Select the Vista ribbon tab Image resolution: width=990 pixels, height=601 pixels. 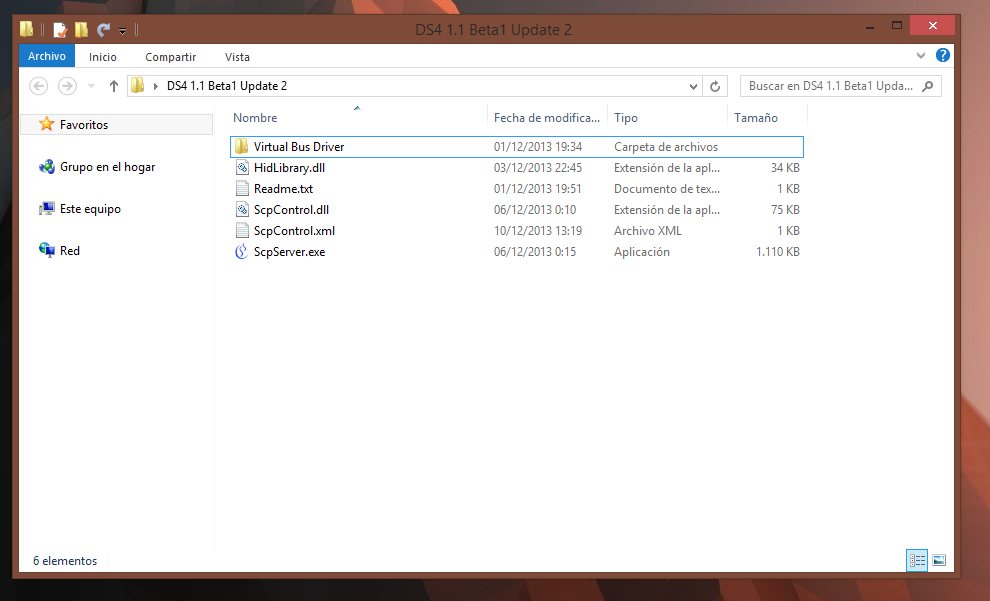coord(237,57)
